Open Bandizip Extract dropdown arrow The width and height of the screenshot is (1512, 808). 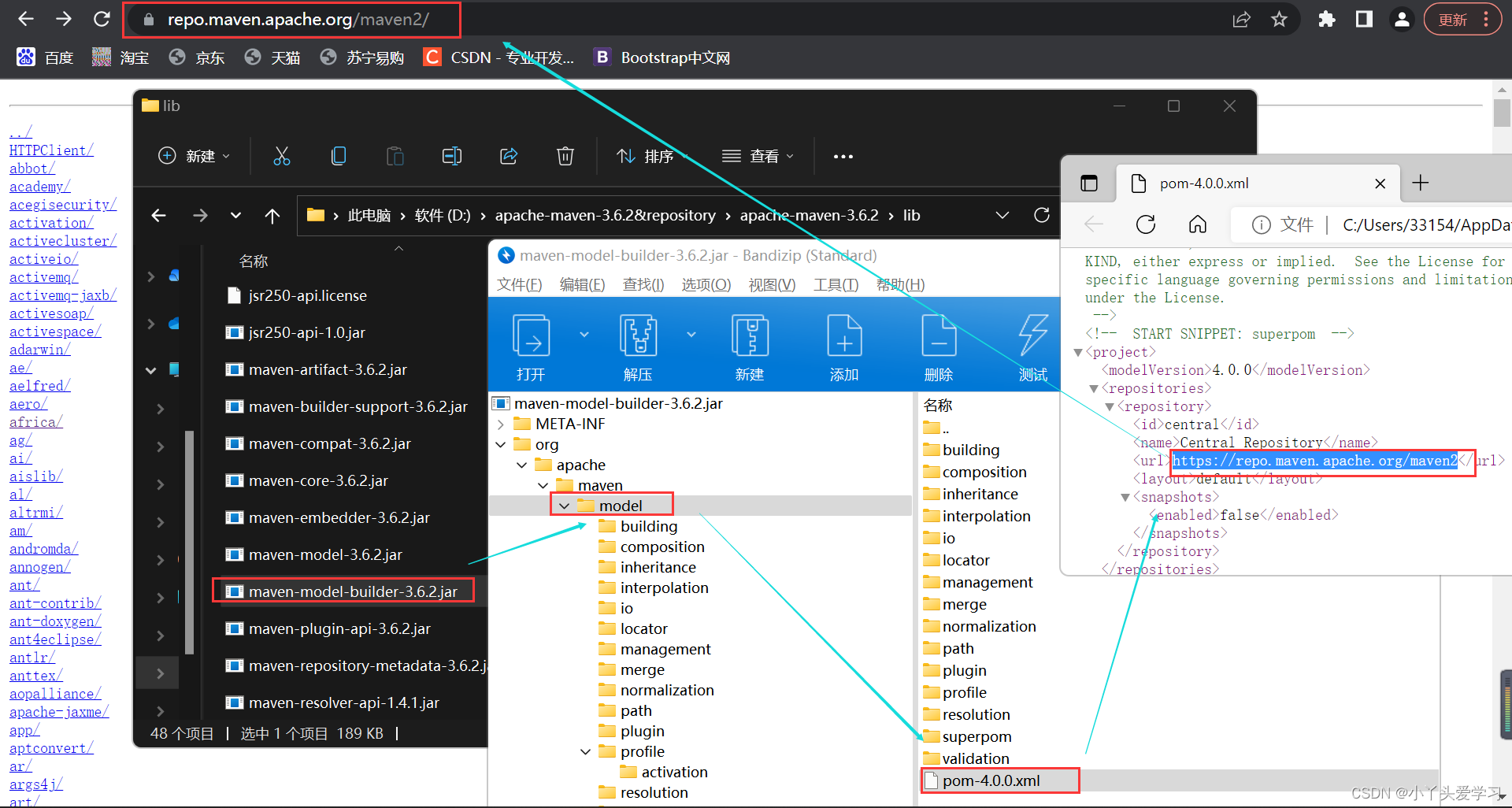pyautogui.click(x=691, y=335)
